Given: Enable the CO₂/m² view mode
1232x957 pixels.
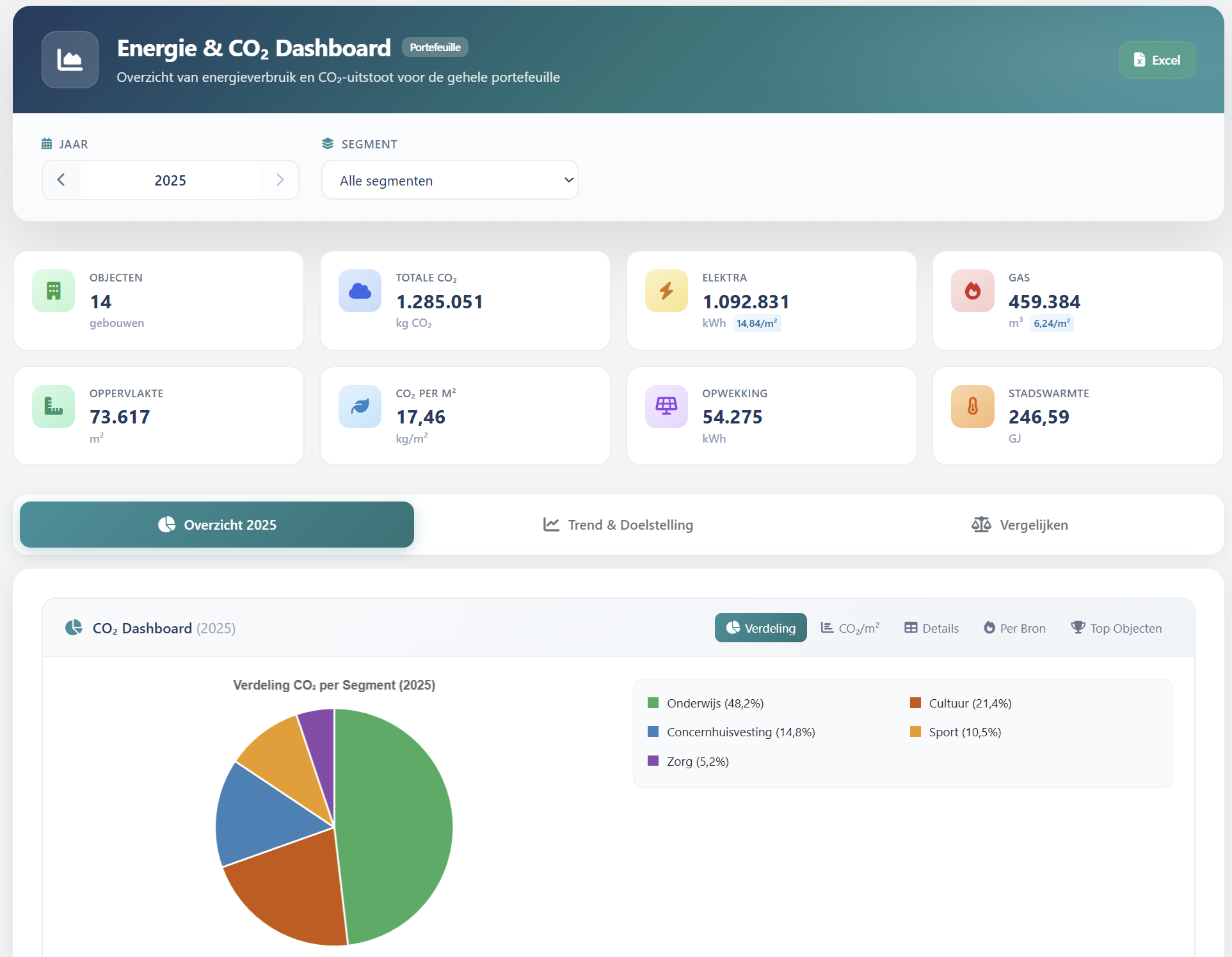Looking at the screenshot, I should 851,628.
